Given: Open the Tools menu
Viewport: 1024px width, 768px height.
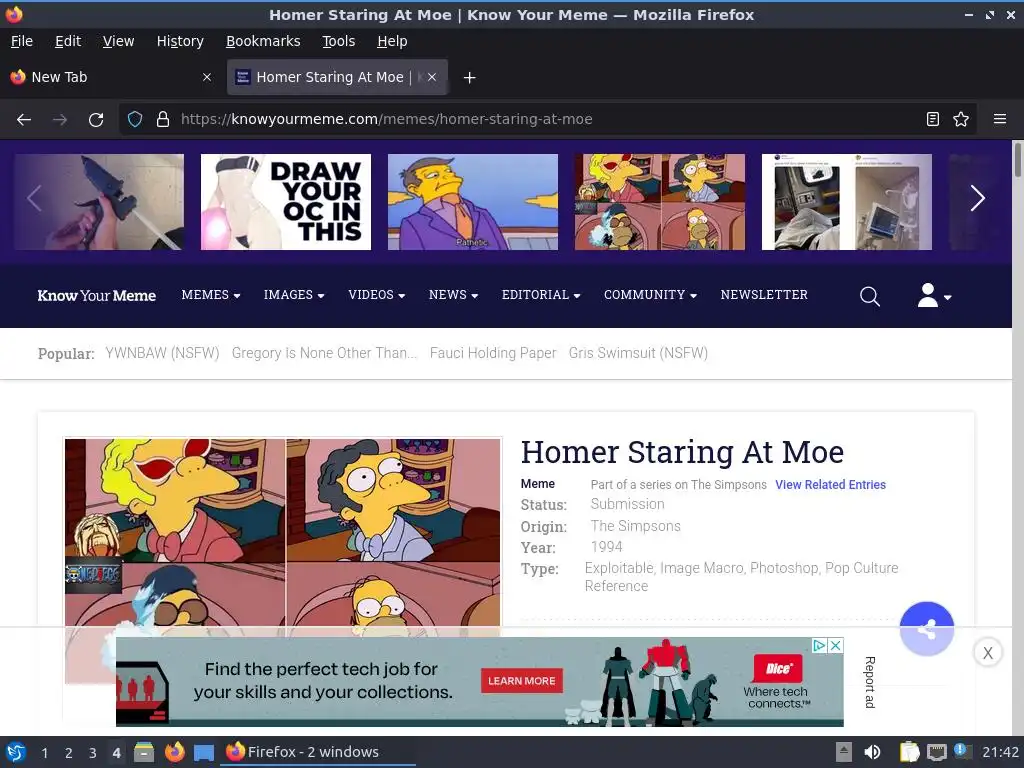Looking at the screenshot, I should [x=338, y=41].
